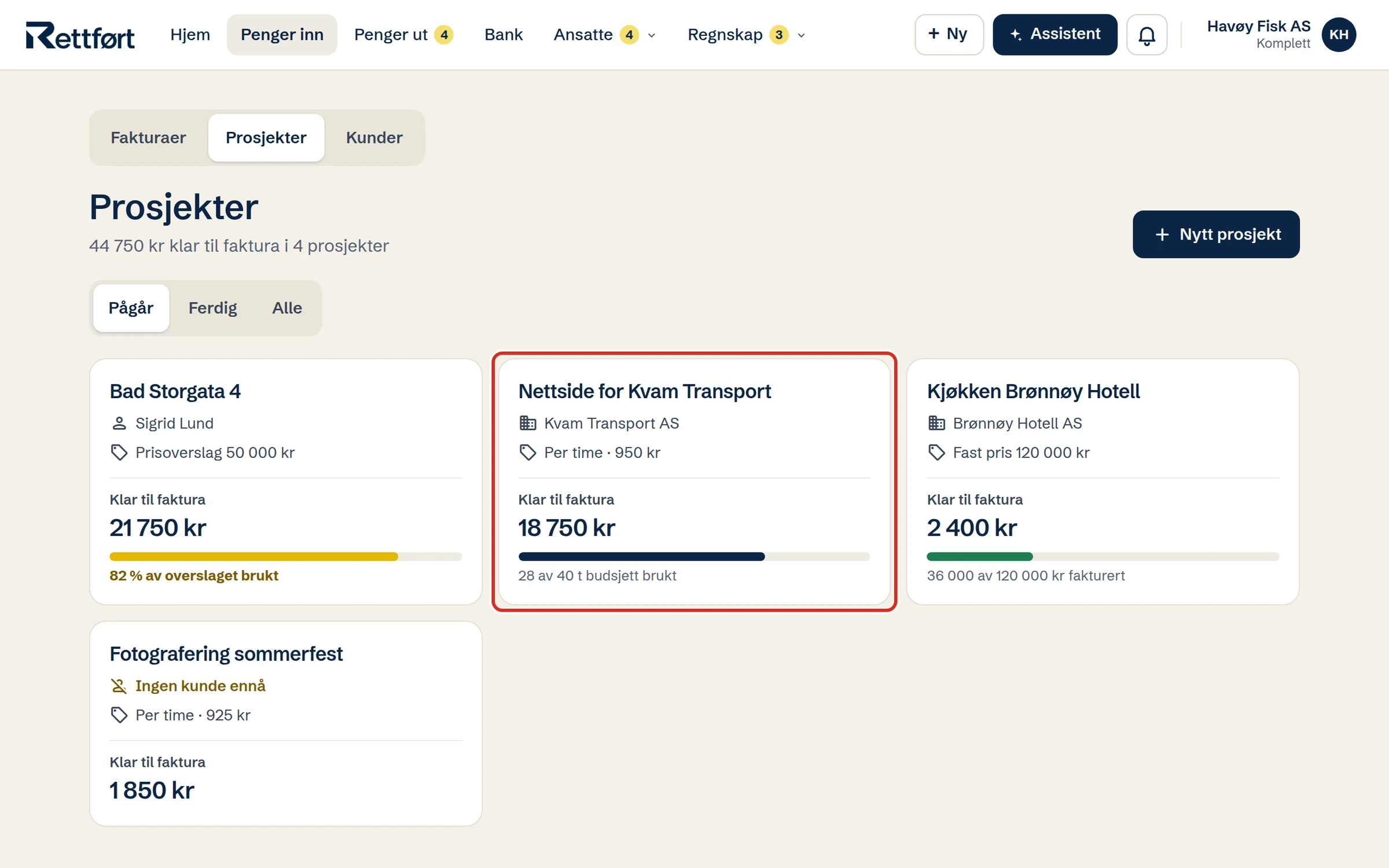Open Nettside for Kvam Transport project title

pos(645,392)
